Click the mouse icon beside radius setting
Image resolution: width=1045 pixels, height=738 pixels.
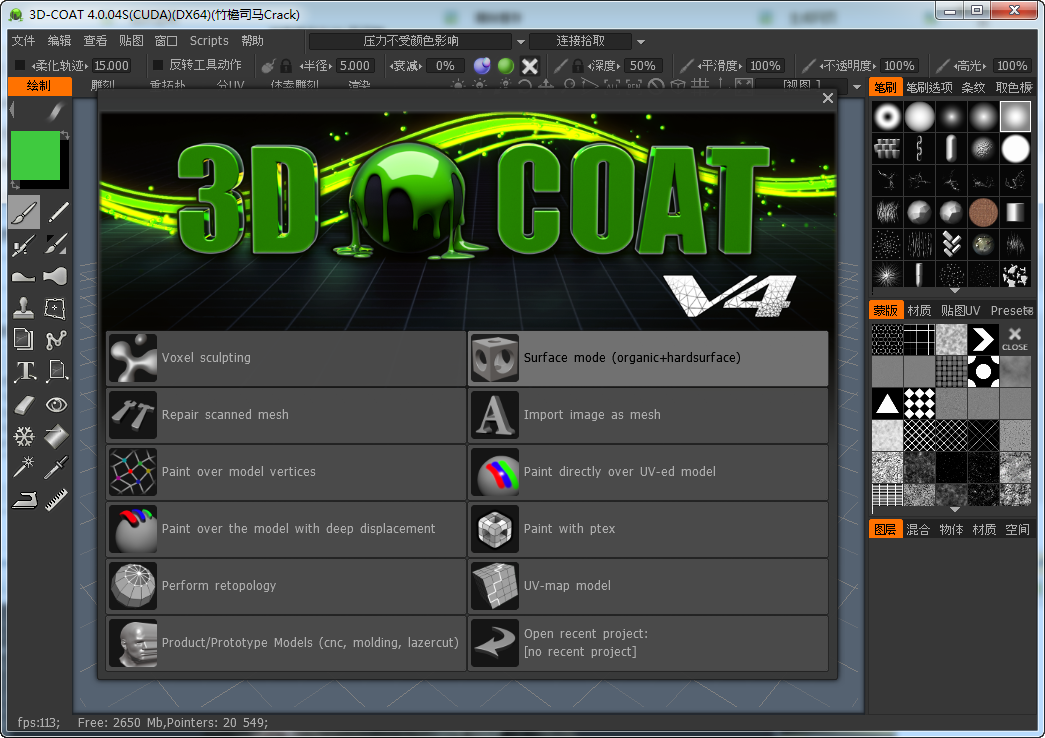[x=268, y=65]
